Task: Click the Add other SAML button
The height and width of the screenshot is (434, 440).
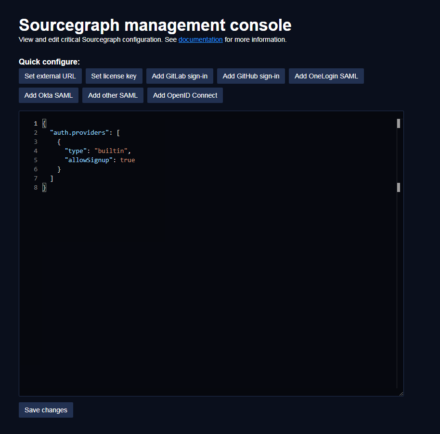Action: [x=113, y=95]
